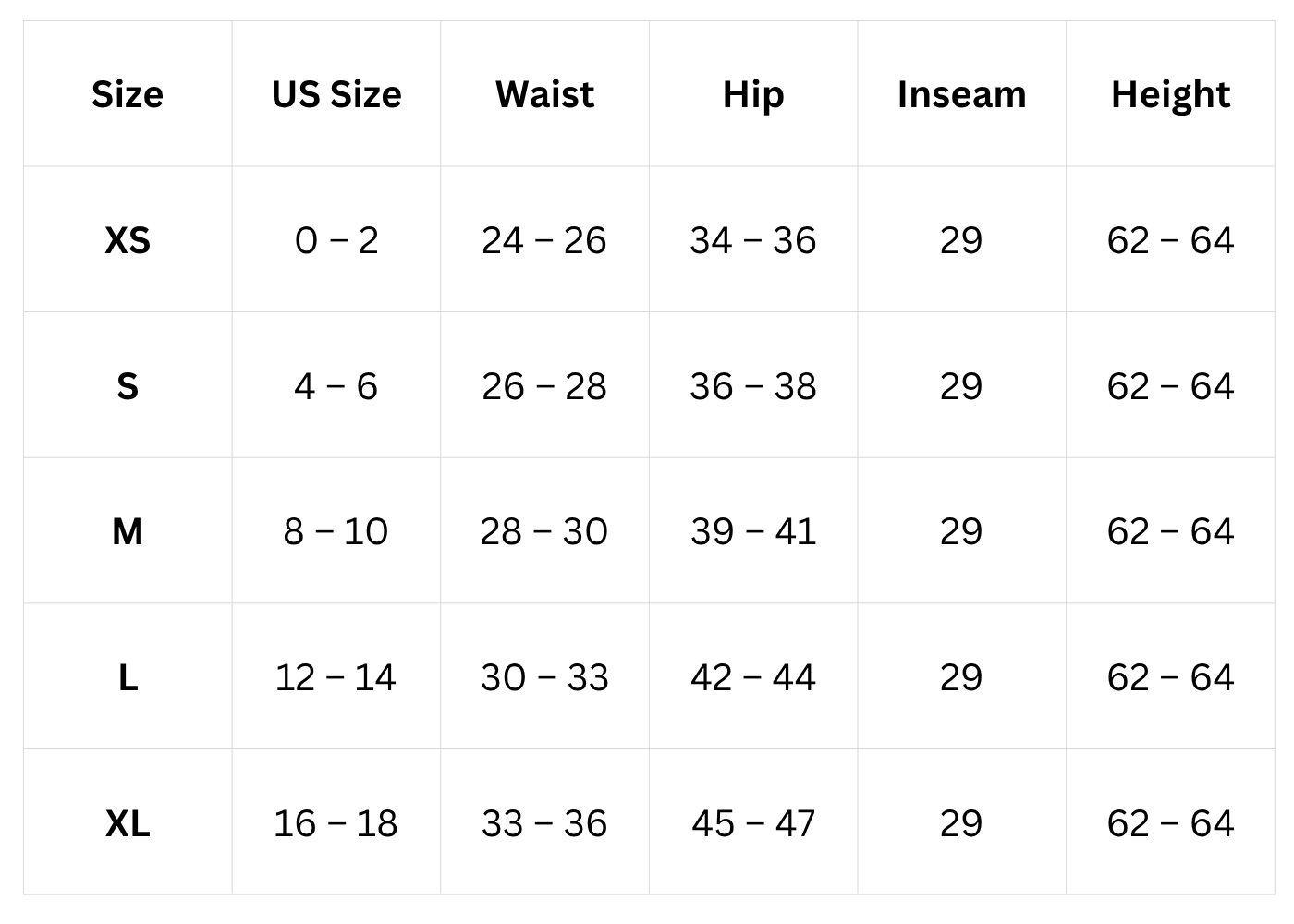Click the XL size row label
Screen dimensions: 1294x924
128,823
